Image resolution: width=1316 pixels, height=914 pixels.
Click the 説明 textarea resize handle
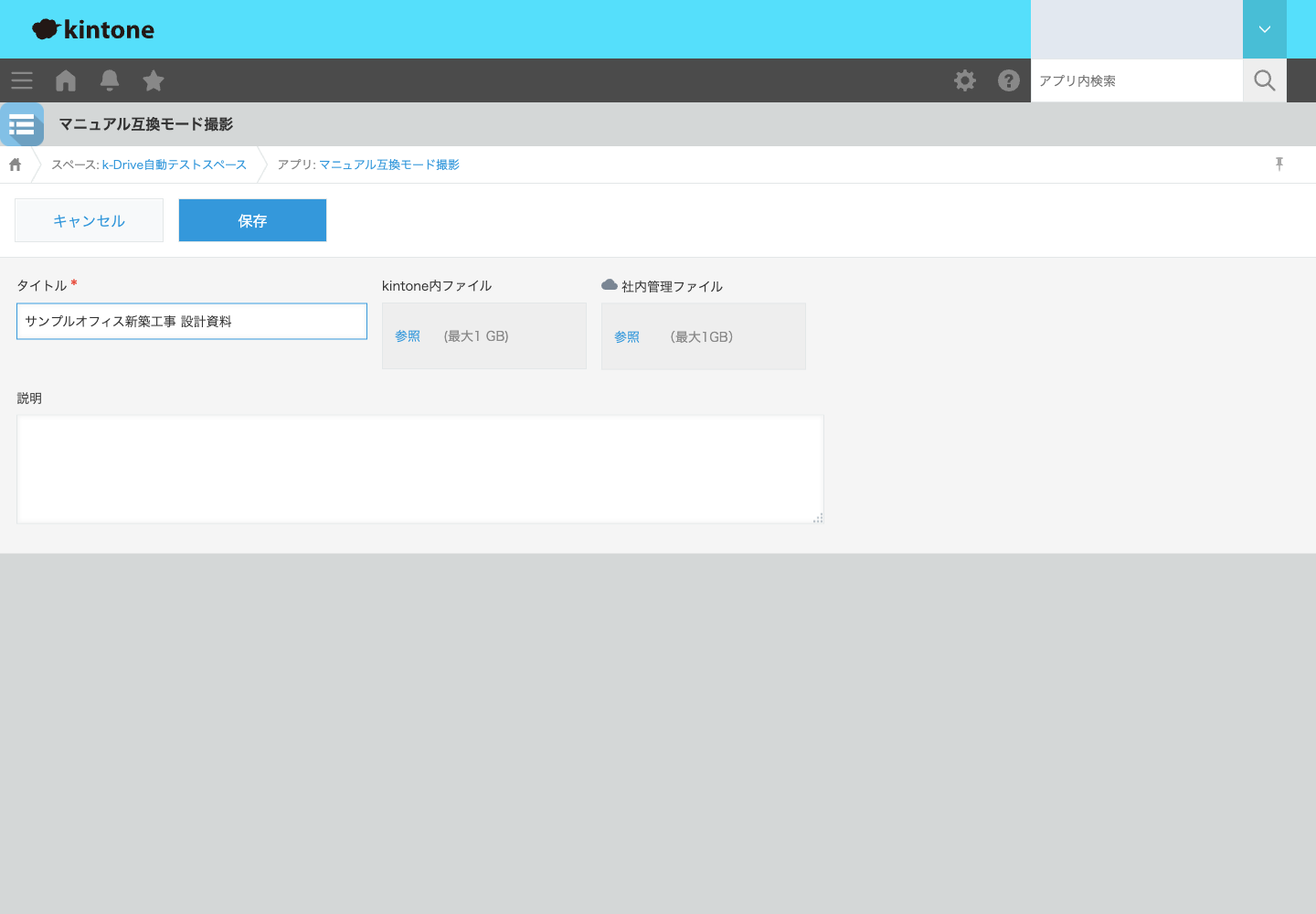click(x=818, y=518)
